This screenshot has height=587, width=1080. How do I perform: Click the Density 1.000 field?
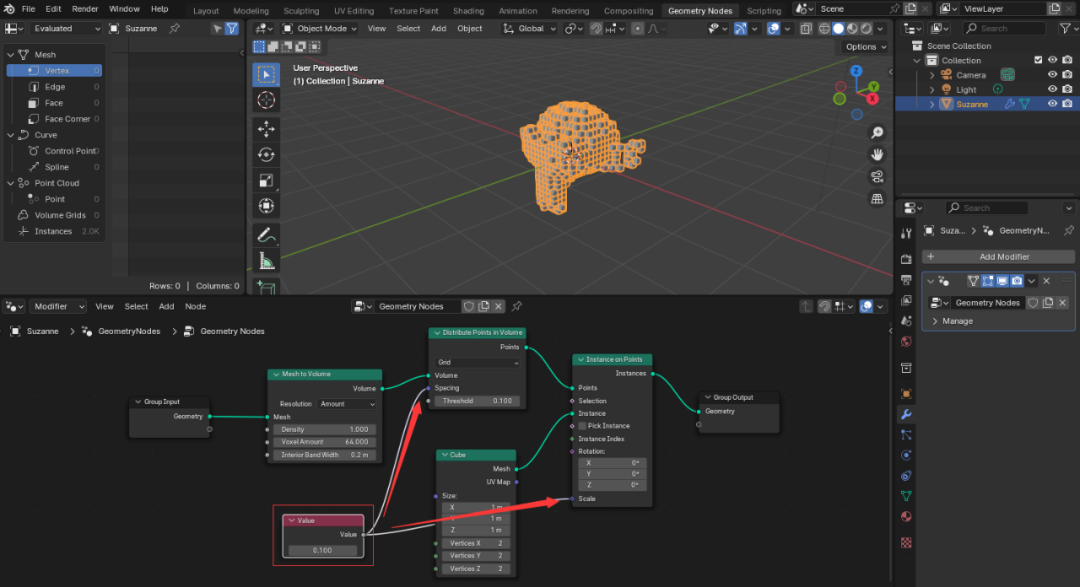324,429
